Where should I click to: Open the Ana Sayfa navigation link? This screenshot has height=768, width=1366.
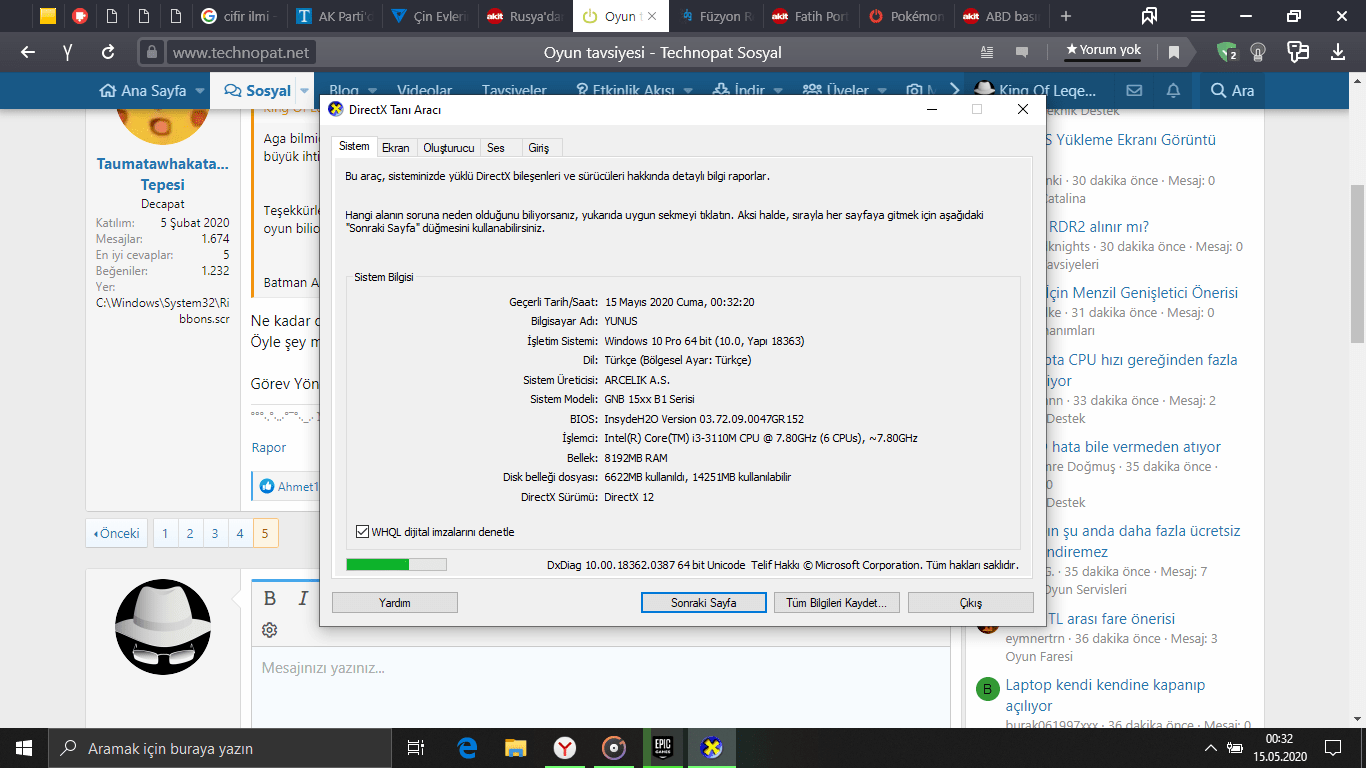pos(143,91)
